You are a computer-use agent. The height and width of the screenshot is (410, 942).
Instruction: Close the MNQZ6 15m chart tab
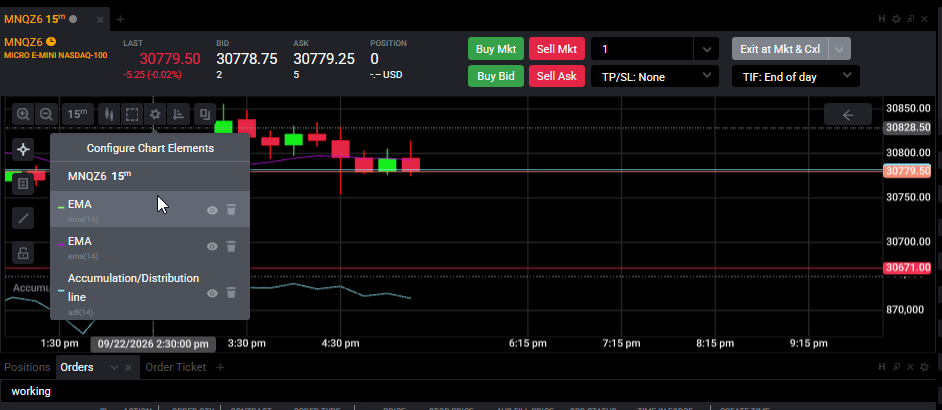pos(100,19)
